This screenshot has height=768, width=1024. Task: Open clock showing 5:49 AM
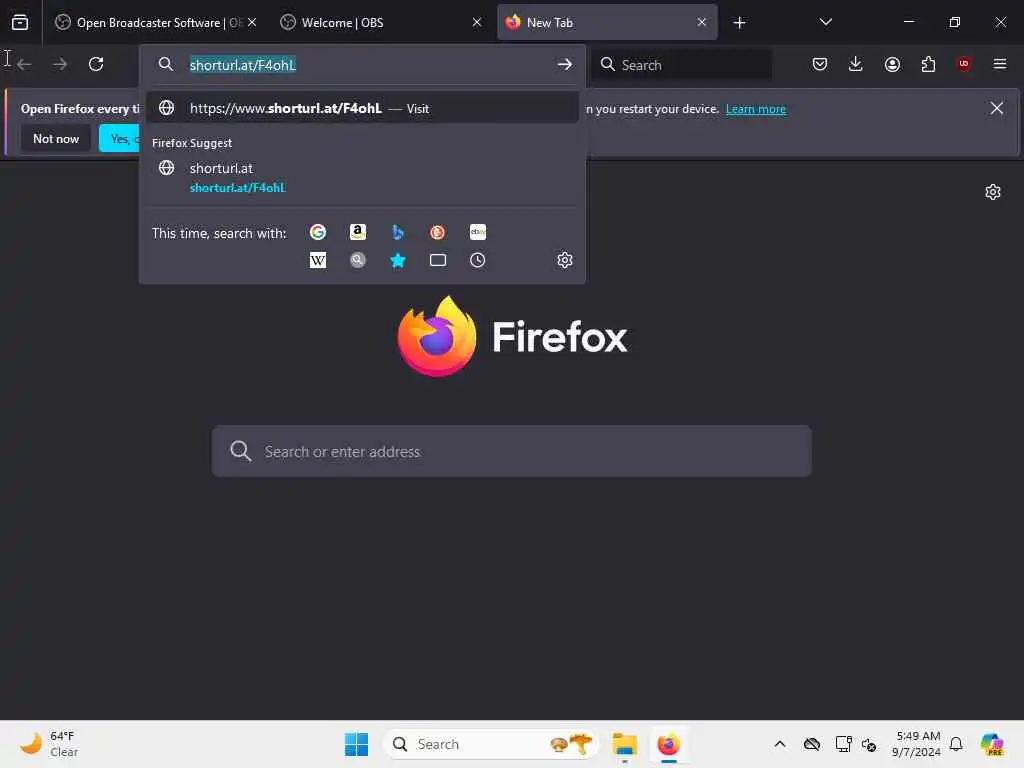click(x=917, y=744)
